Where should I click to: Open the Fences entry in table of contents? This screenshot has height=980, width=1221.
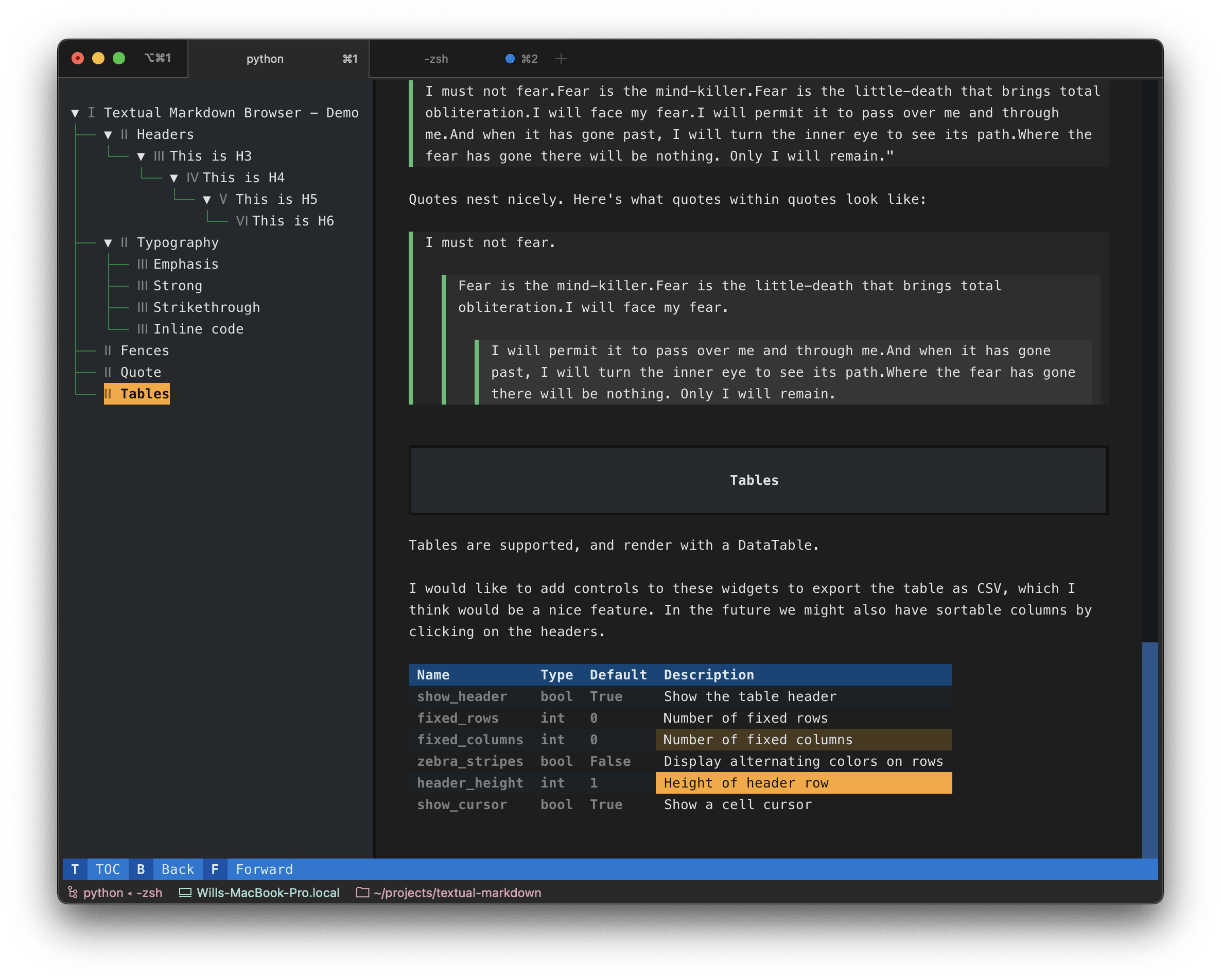[x=136, y=351]
